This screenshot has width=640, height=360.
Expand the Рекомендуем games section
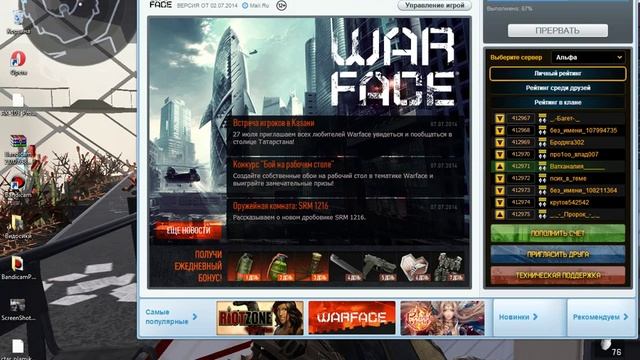[x=600, y=317]
